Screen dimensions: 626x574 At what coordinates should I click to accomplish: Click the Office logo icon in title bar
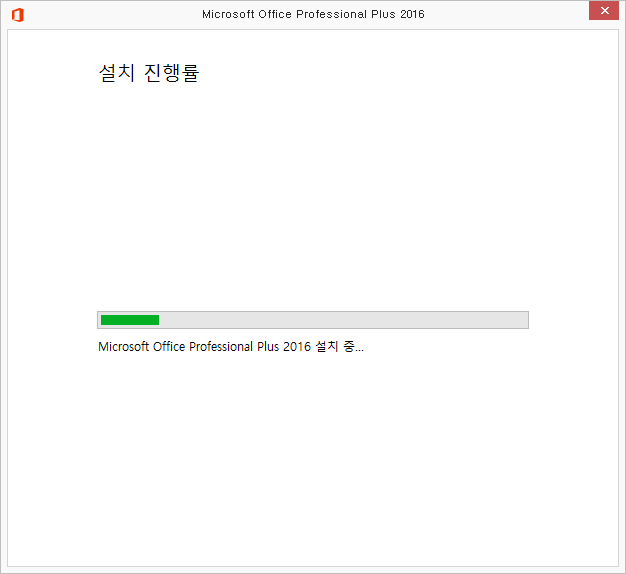tap(18, 15)
